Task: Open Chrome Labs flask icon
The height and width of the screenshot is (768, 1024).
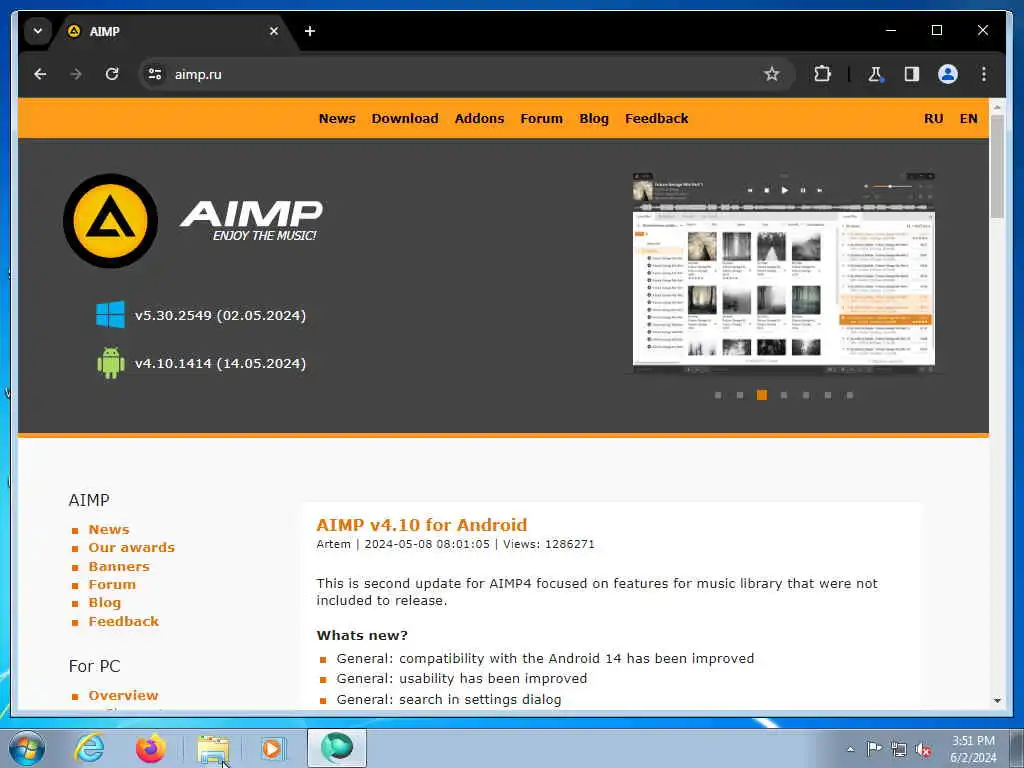Action: [875, 74]
